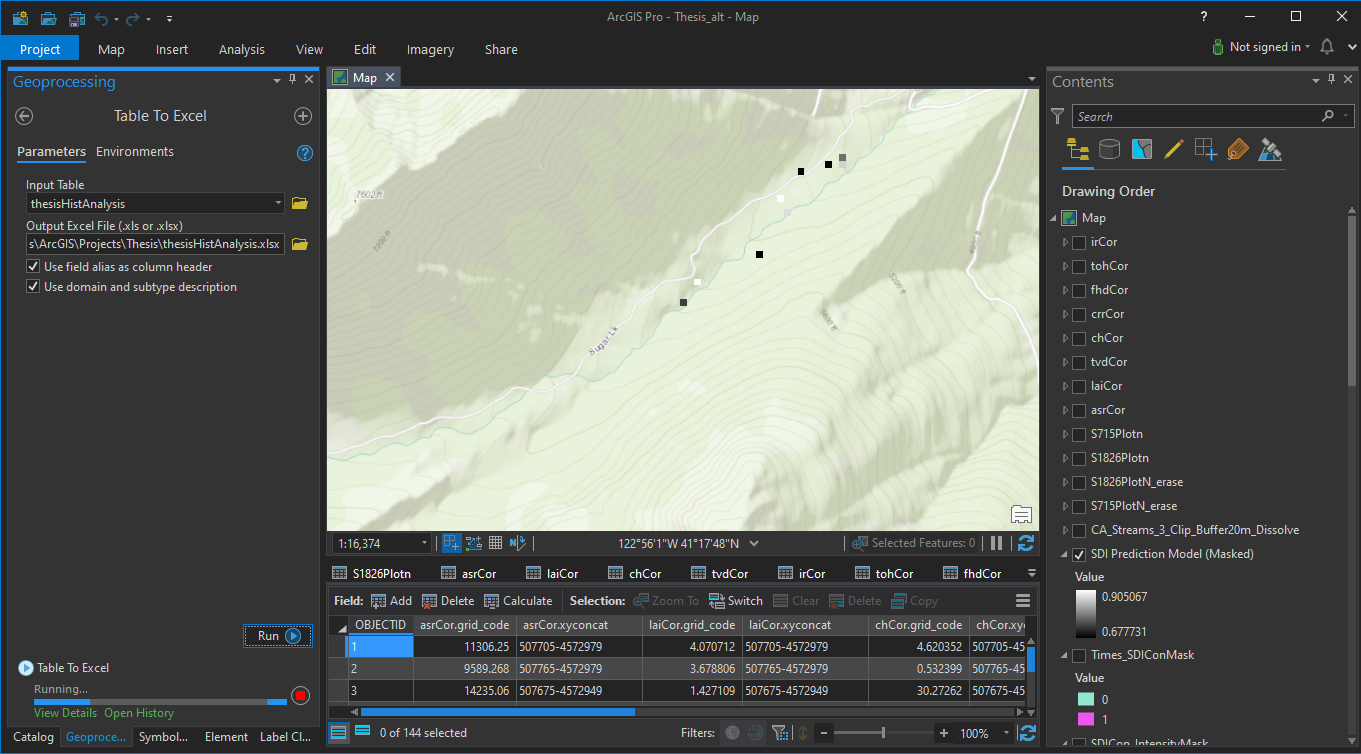The width and height of the screenshot is (1361, 754).
Task: Click the add tool plus icon beside Table To Excel
Action: click(303, 116)
